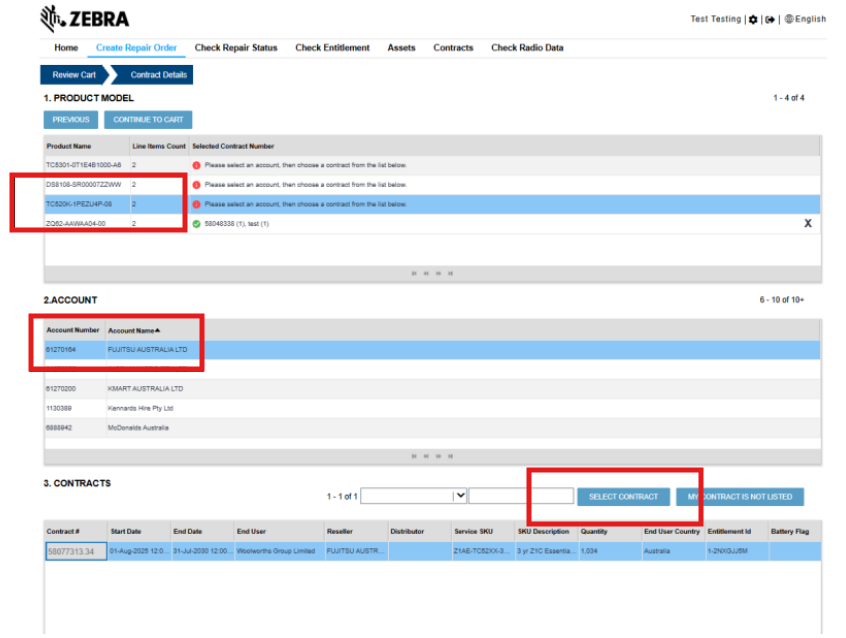Go to previous page of the Product Model table
This screenshot has width=846, height=638.
(426, 274)
